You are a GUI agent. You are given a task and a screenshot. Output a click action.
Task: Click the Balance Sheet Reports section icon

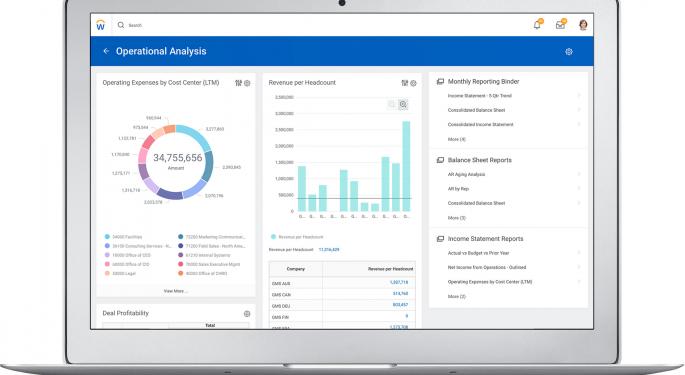[x=440, y=160]
